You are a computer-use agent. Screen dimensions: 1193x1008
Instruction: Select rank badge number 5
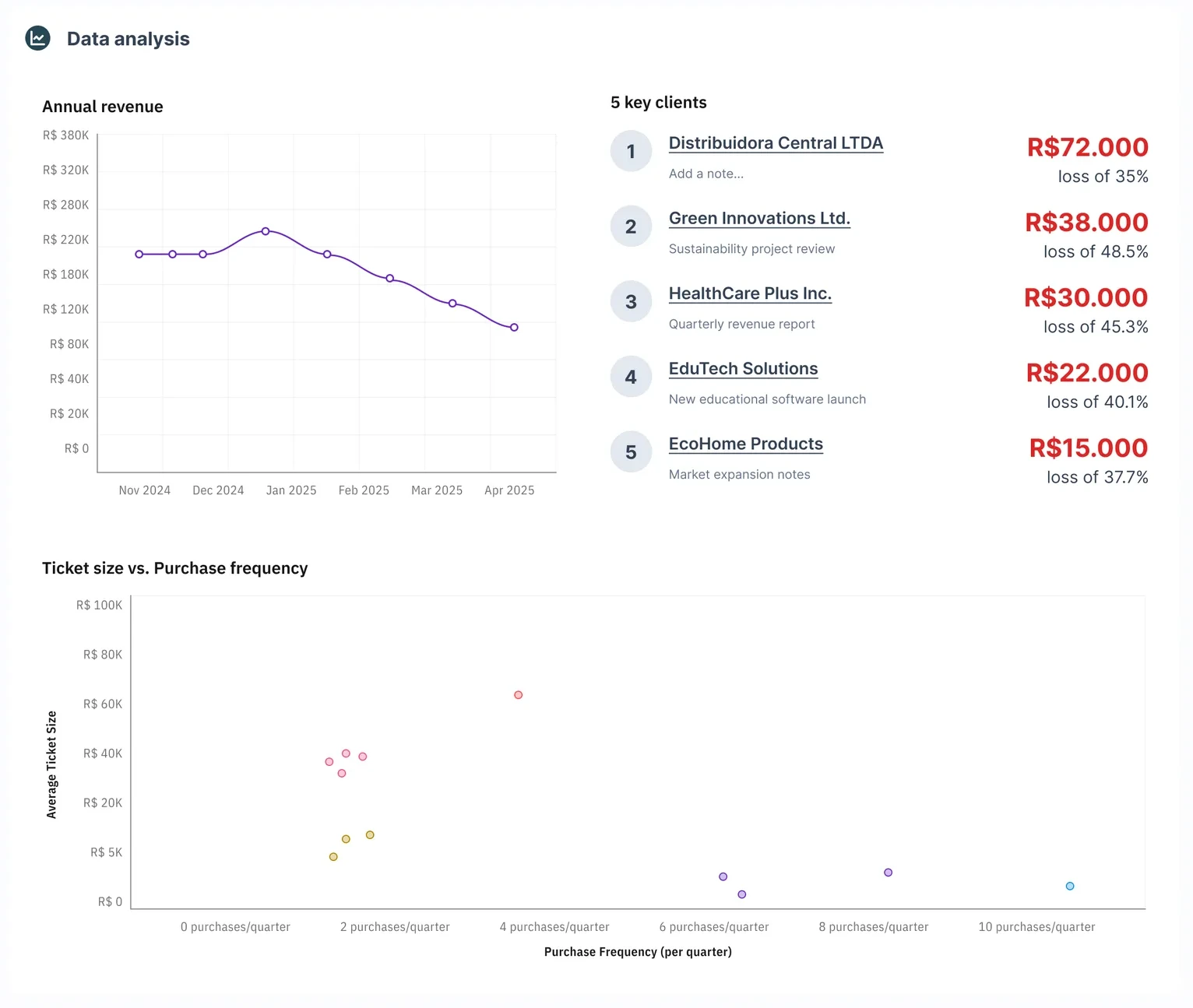click(631, 452)
